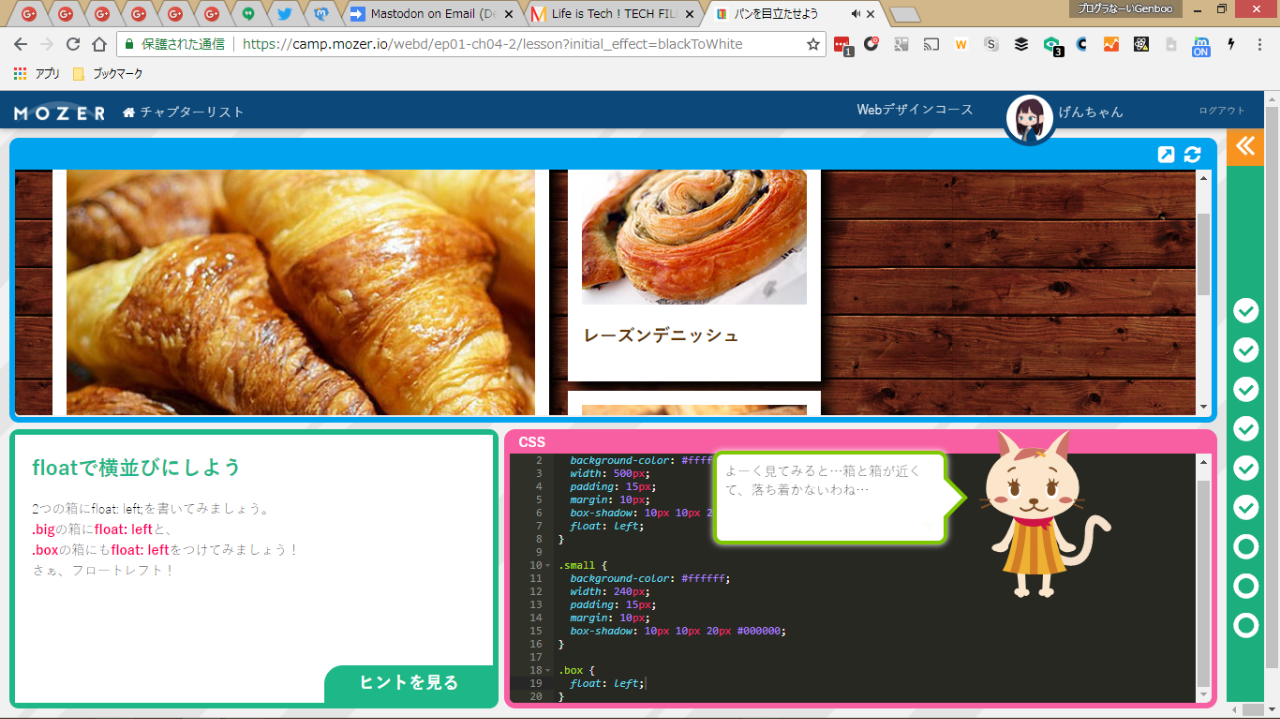Open the Chrome three-dot menu

point(1261,44)
